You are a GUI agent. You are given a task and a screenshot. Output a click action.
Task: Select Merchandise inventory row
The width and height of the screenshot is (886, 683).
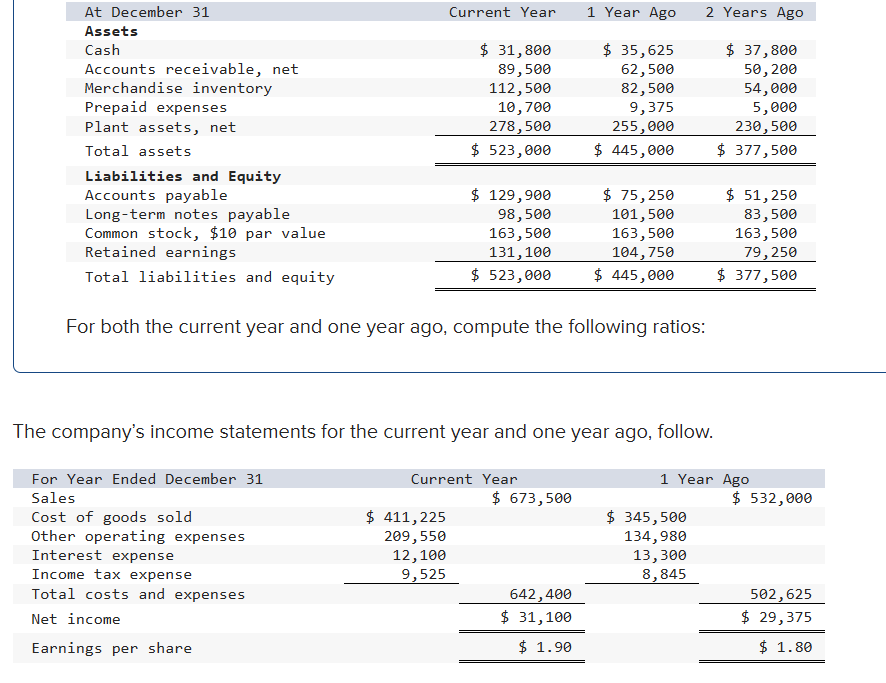(x=160, y=87)
